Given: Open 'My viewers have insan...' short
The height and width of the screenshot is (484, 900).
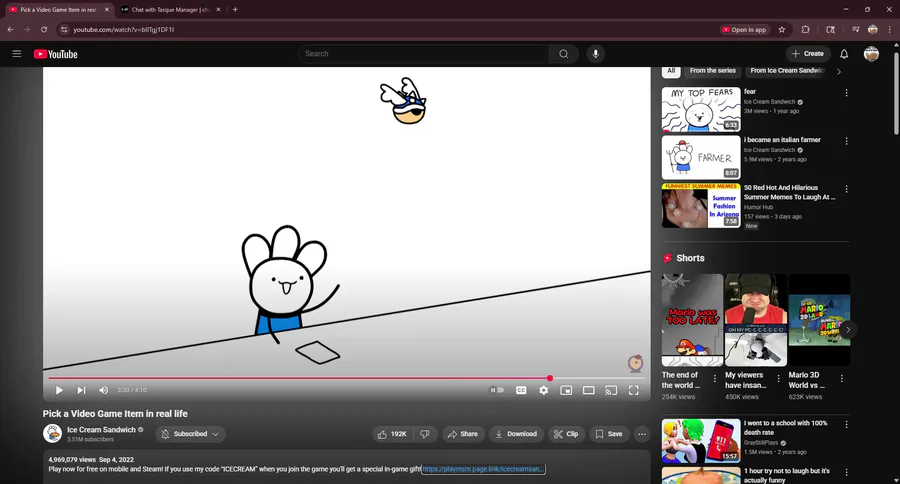Looking at the screenshot, I should [x=756, y=320].
